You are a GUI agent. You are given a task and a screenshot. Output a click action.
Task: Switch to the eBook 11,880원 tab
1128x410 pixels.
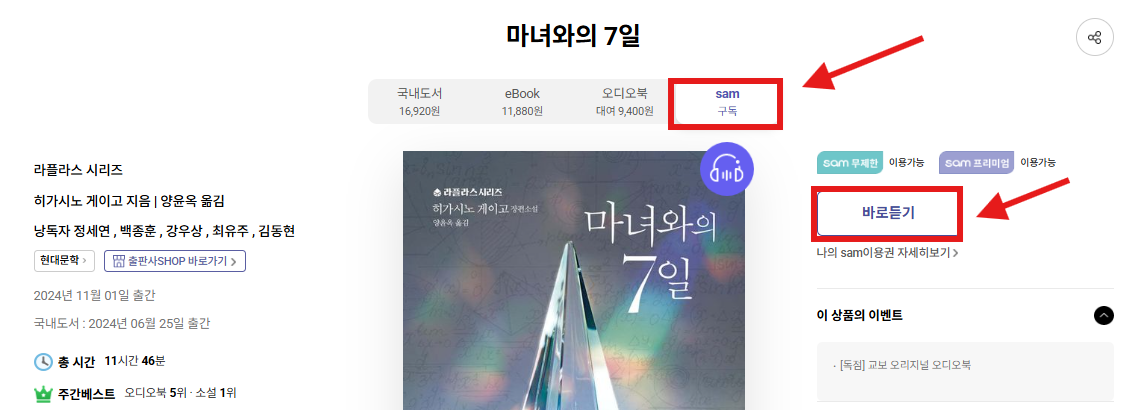pos(522,101)
